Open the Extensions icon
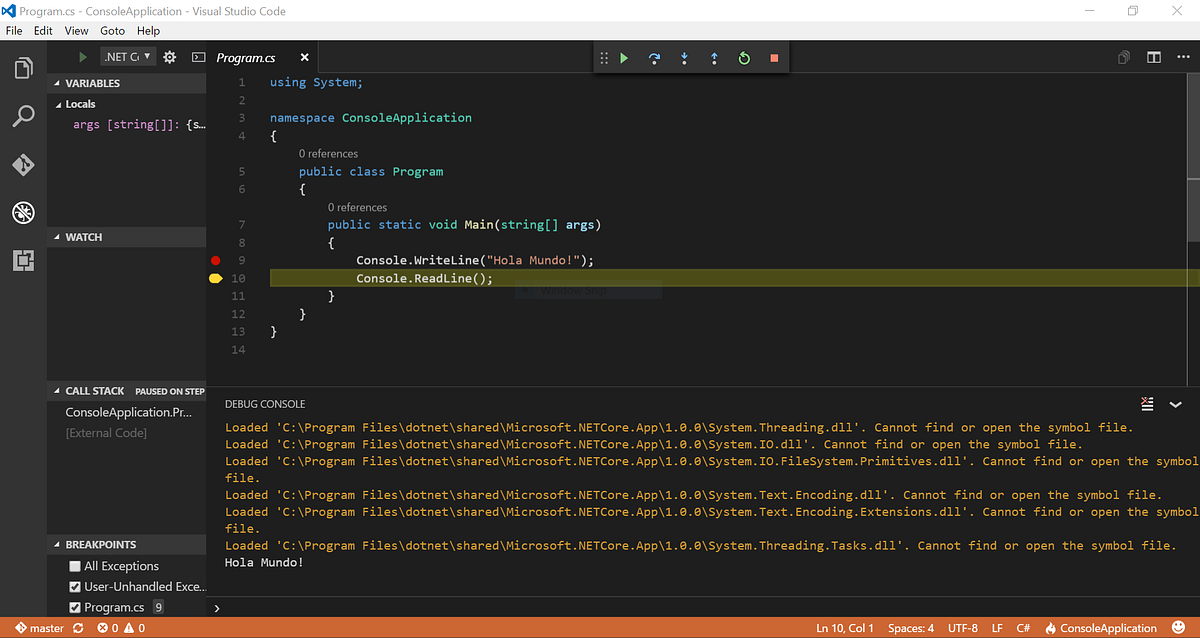1200x638 pixels. [23, 260]
